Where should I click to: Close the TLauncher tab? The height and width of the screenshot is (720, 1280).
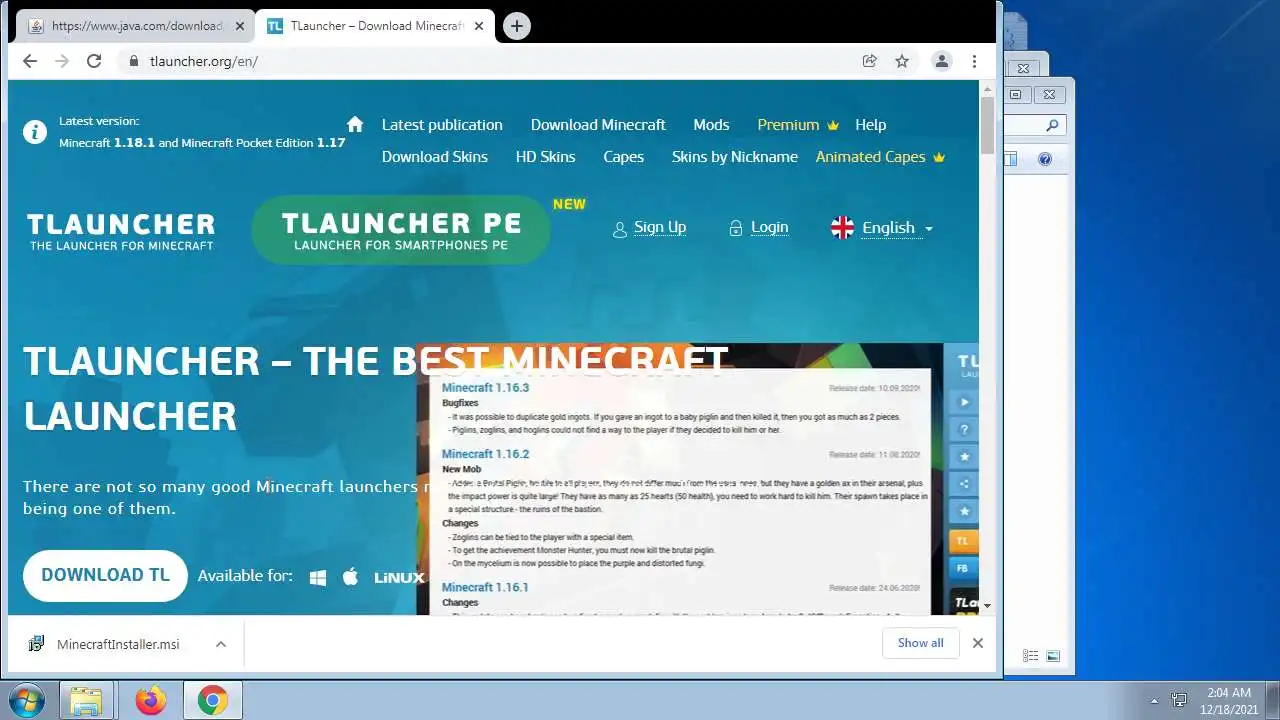point(479,26)
